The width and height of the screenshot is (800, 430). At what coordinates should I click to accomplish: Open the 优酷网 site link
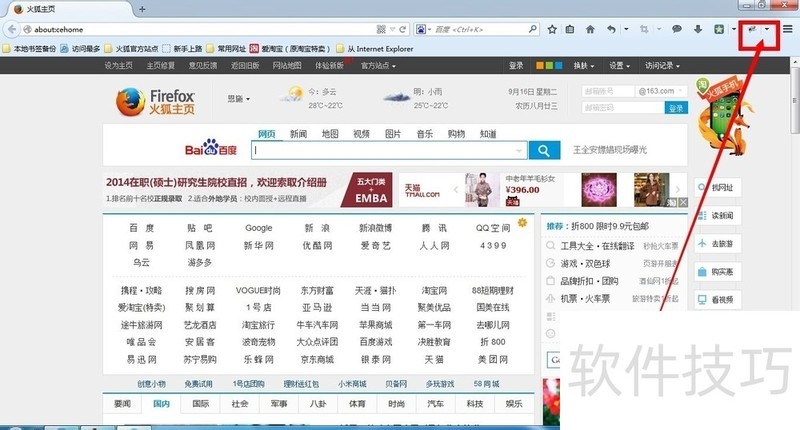(317, 245)
